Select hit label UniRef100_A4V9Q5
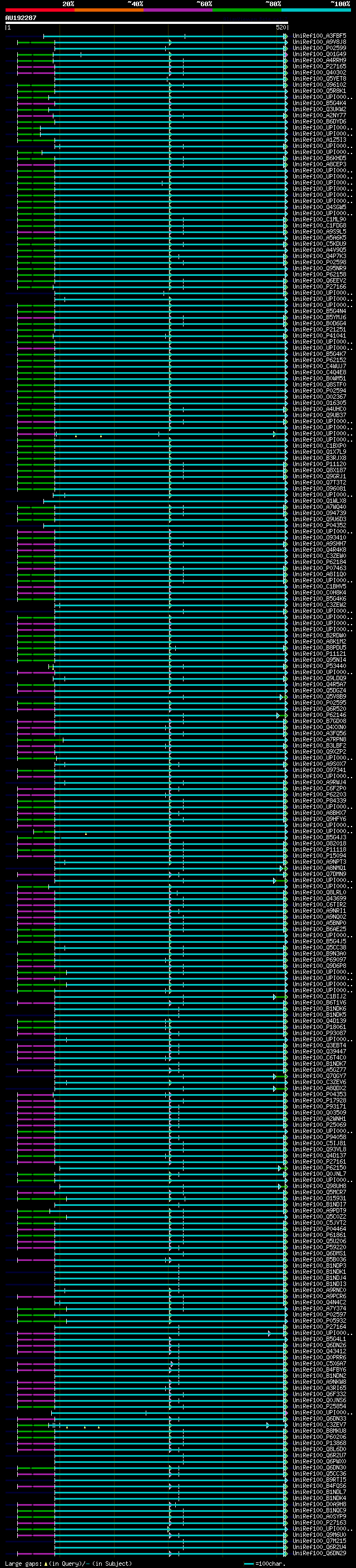Screen dimensions: 356x1568 (x=319, y=250)
